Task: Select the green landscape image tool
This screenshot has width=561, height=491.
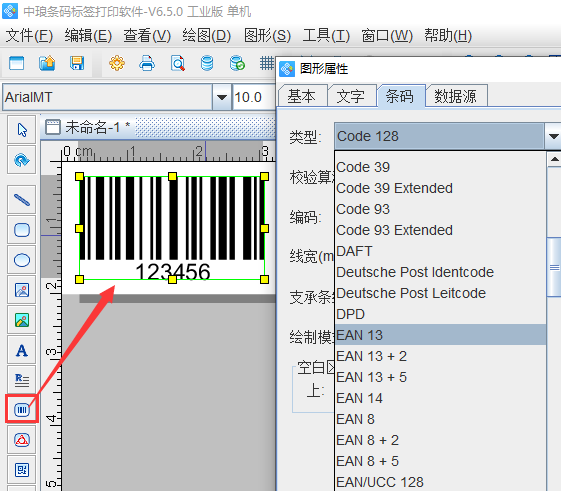Action: (22, 320)
